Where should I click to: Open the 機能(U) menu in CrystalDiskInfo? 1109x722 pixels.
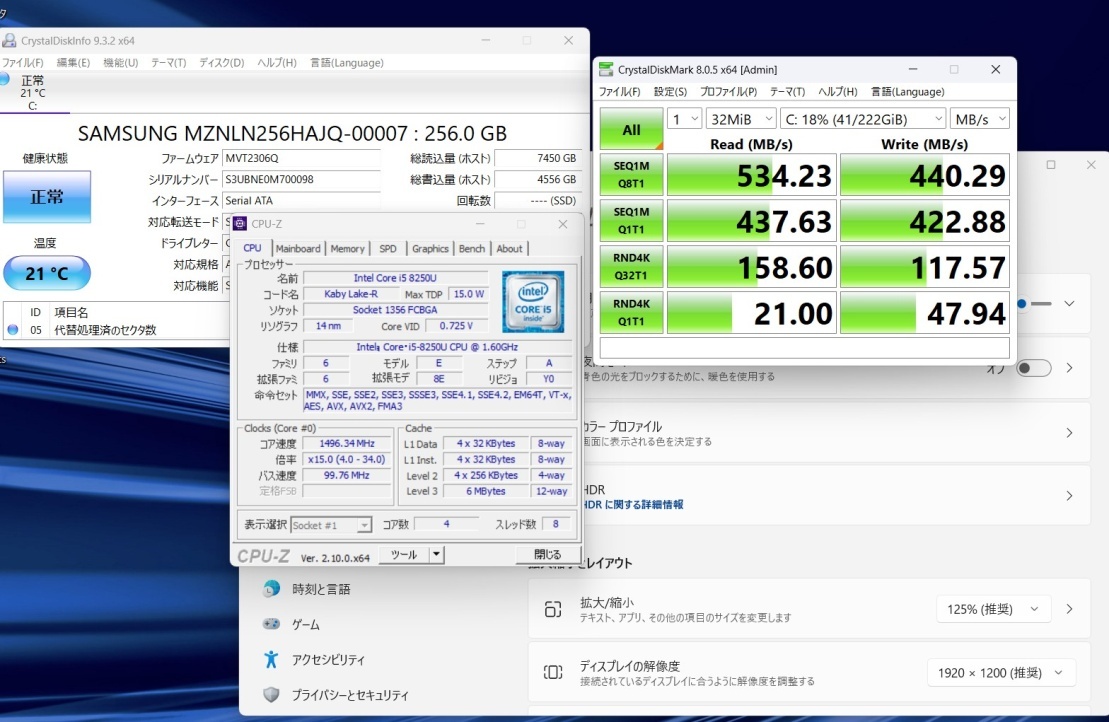click(120, 63)
